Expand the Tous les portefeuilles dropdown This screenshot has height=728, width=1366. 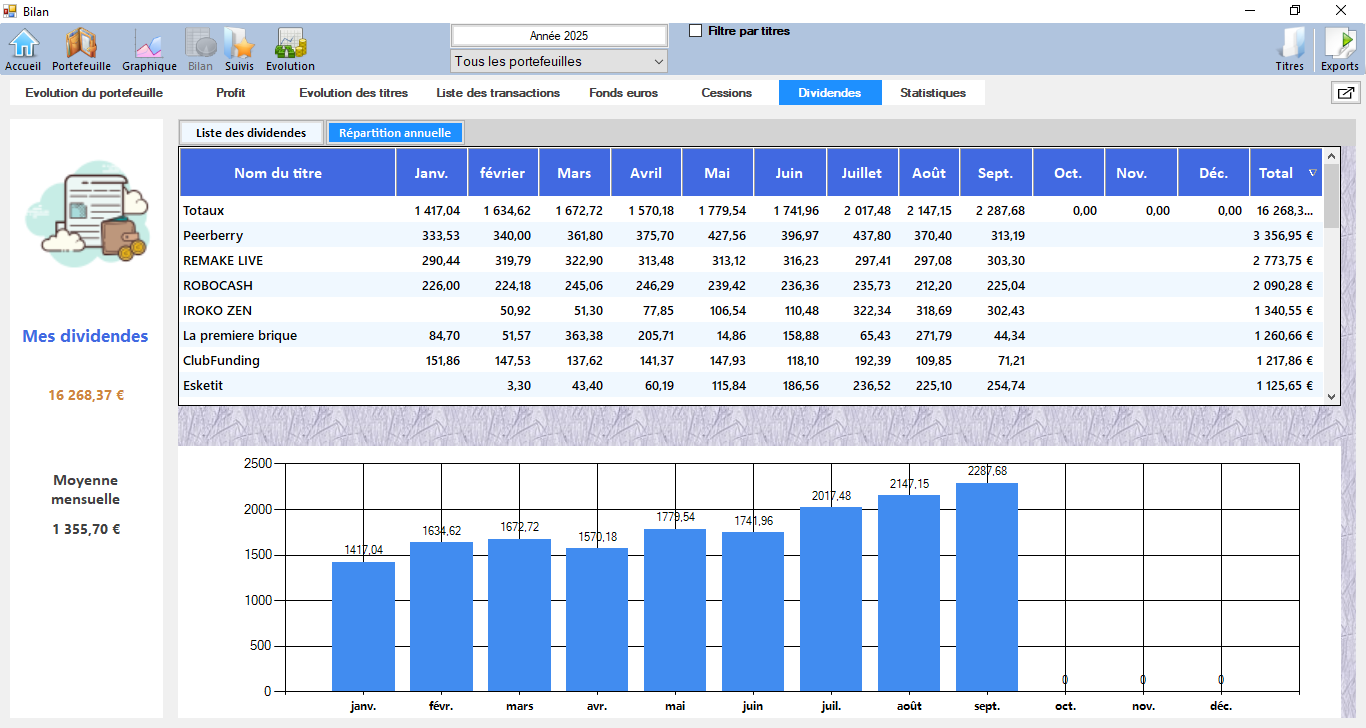pos(559,62)
